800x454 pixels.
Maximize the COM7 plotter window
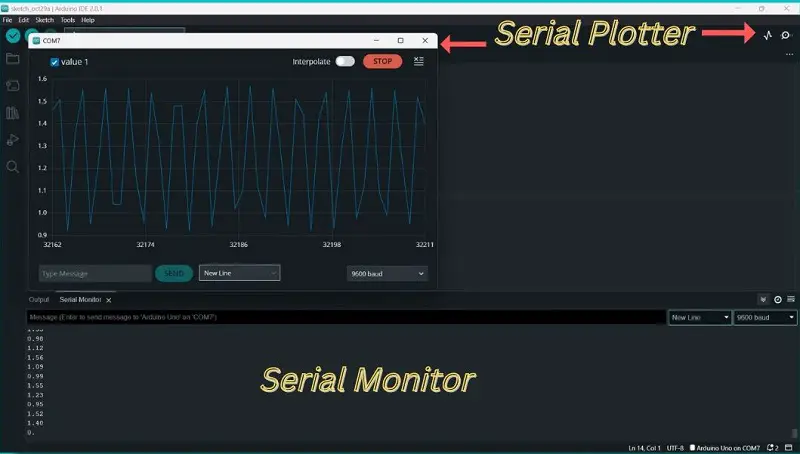point(401,40)
